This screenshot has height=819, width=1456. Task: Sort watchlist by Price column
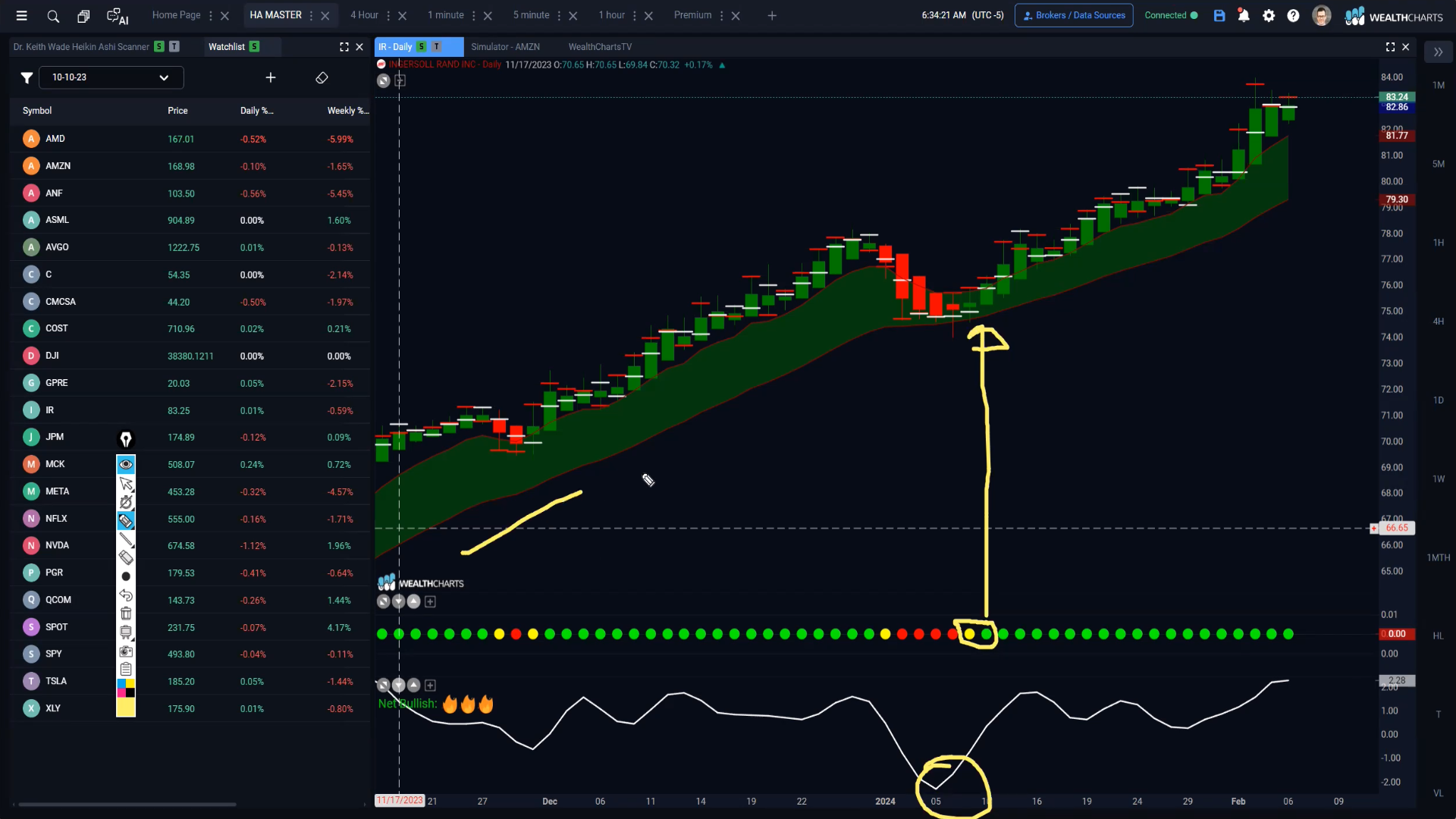pos(177,111)
